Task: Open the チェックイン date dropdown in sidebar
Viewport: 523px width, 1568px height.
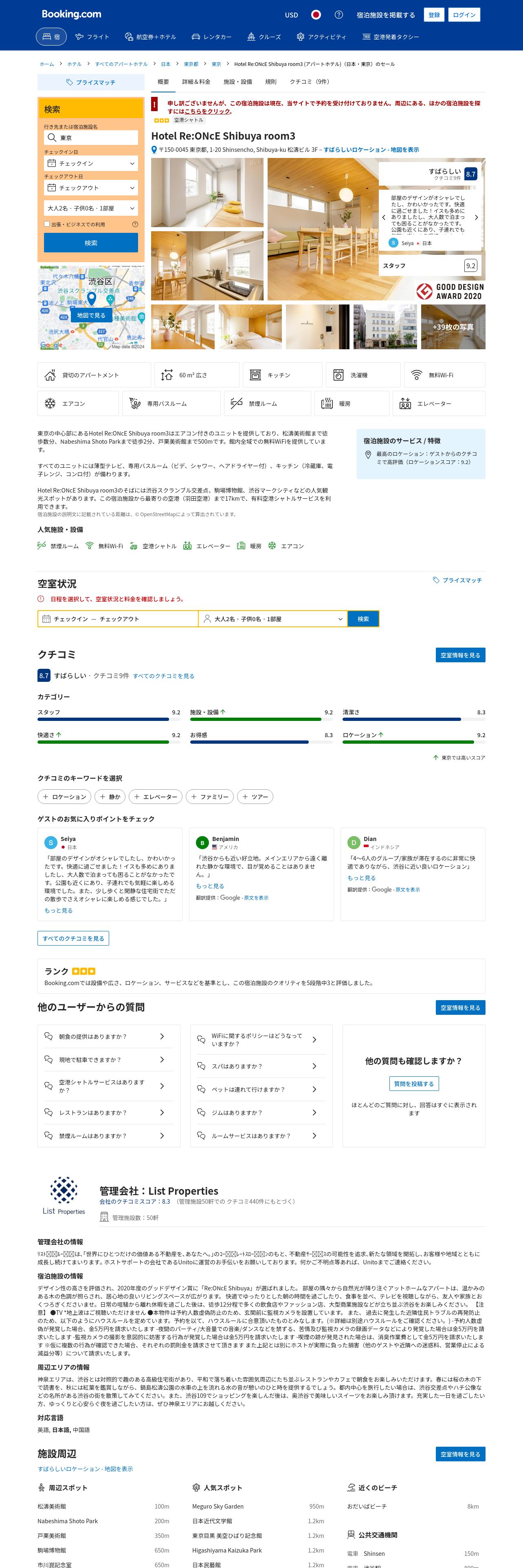Action: (x=91, y=163)
